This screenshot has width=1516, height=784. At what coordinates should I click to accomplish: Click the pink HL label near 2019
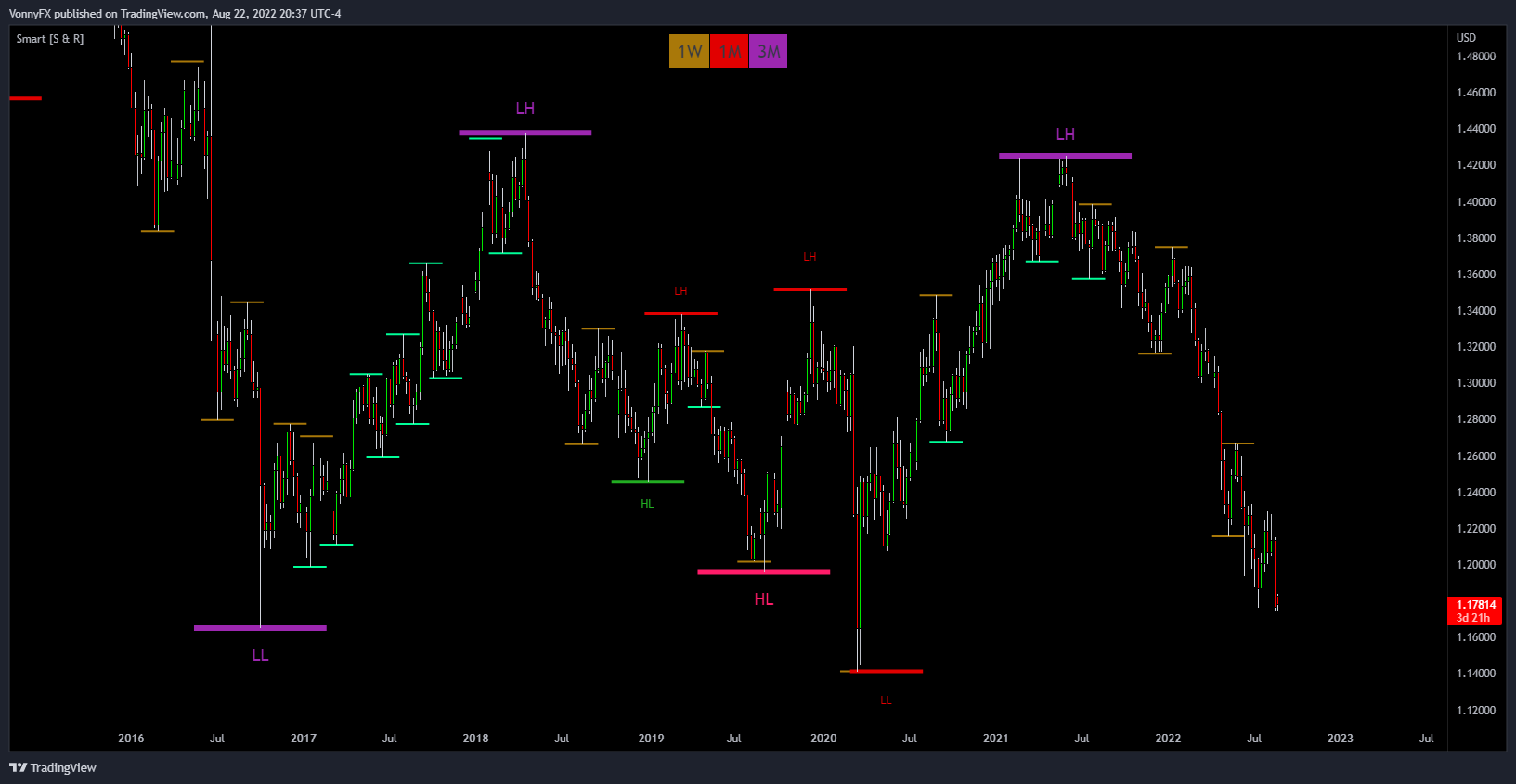click(764, 599)
